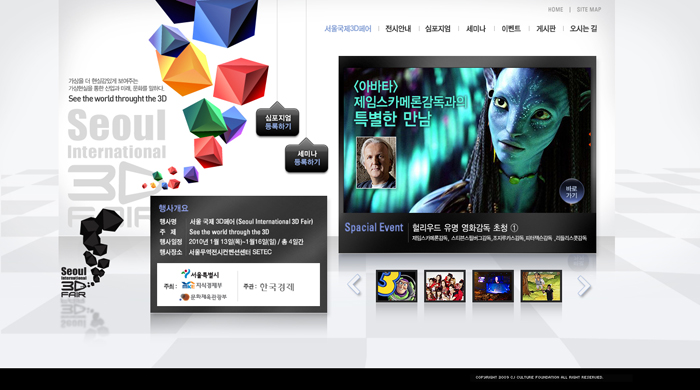The width and height of the screenshot is (700, 390).
Task: Click 심포지엄 등록하기 button
Action: point(278,122)
